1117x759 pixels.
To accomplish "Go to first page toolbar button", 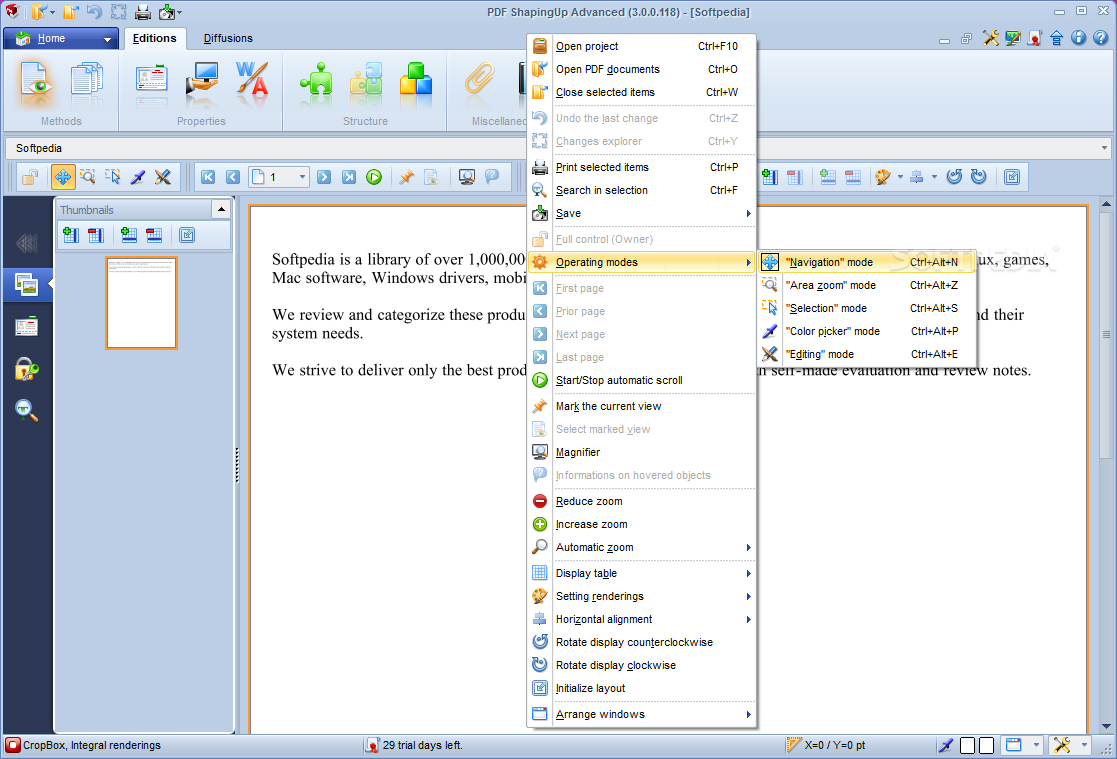I will click(x=208, y=177).
